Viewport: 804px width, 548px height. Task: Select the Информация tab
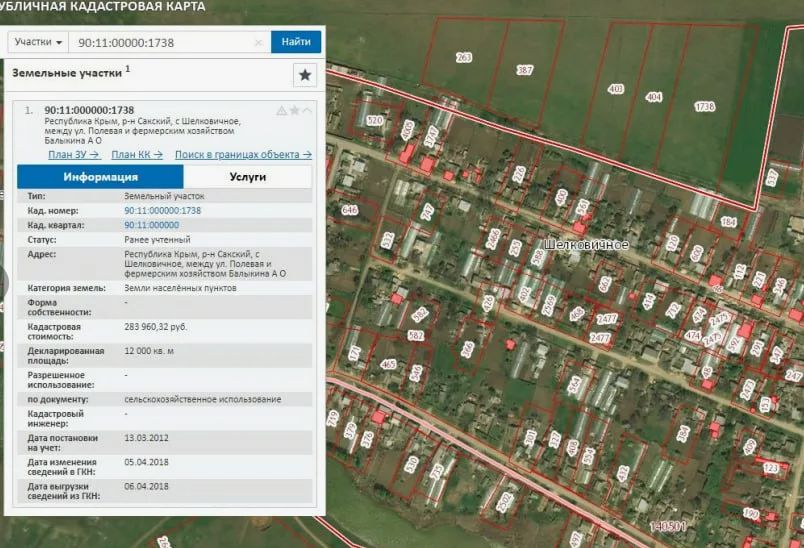(100, 176)
